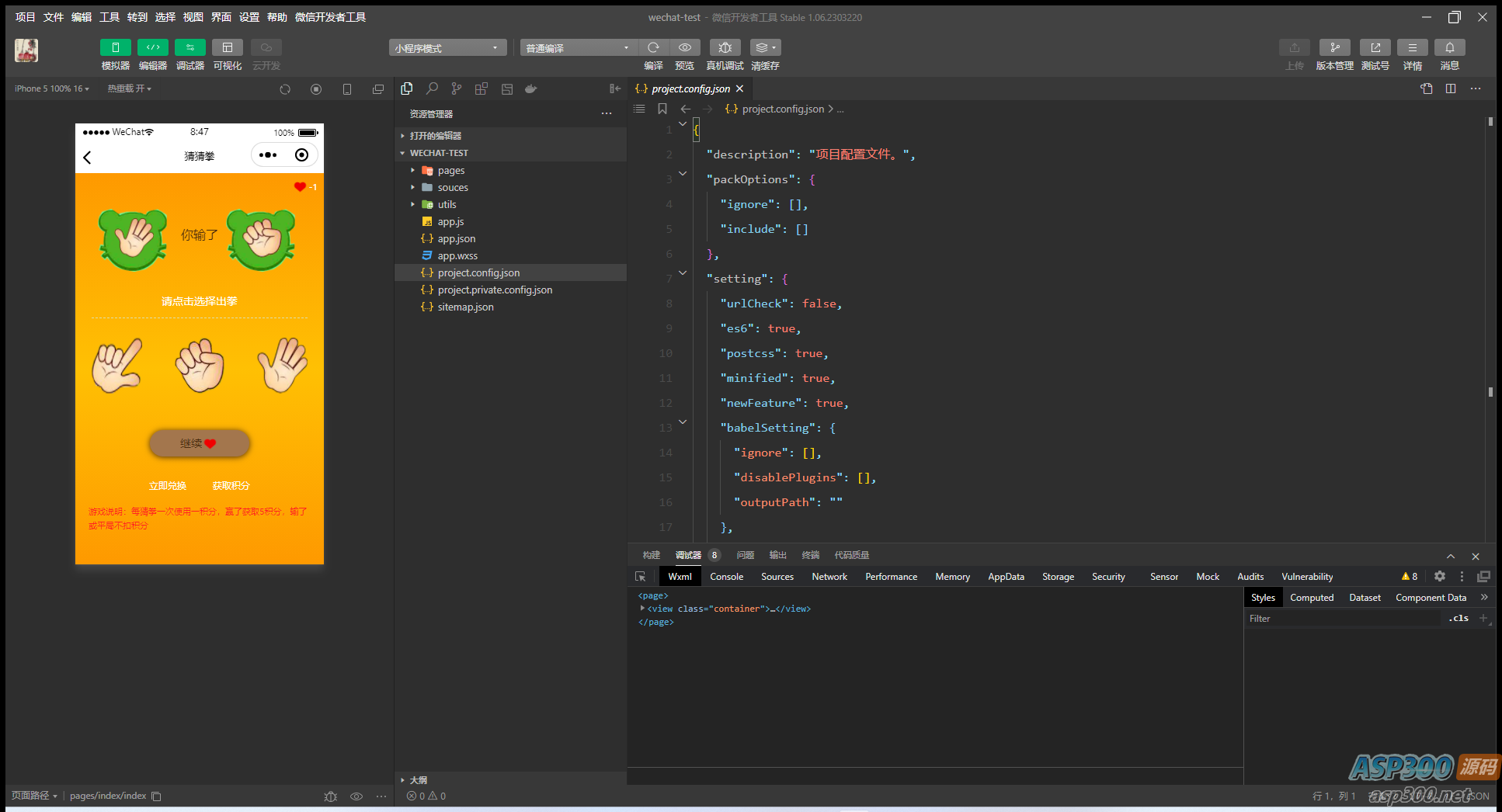Click the compile refresh icon in toolbar
The image size is (1502, 812).
[x=653, y=48]
